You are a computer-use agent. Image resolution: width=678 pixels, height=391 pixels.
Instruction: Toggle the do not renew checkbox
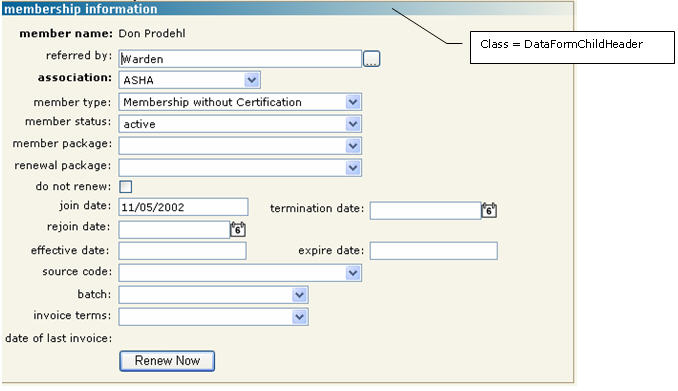[x=125, y=187]
